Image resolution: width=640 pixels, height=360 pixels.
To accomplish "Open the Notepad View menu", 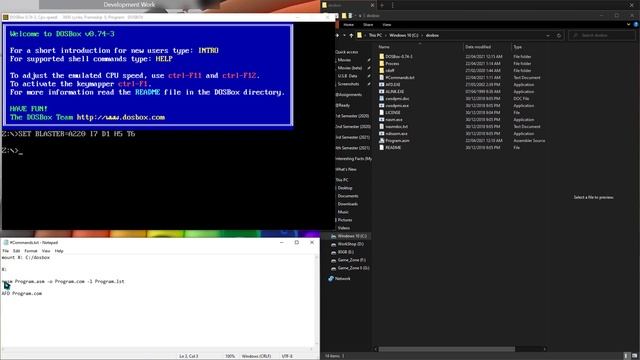I will [46, 251].
